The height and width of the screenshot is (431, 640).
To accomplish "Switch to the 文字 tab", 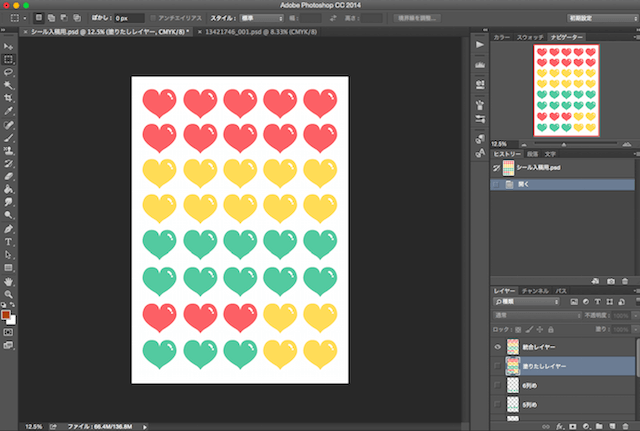I will click(550, 154).
